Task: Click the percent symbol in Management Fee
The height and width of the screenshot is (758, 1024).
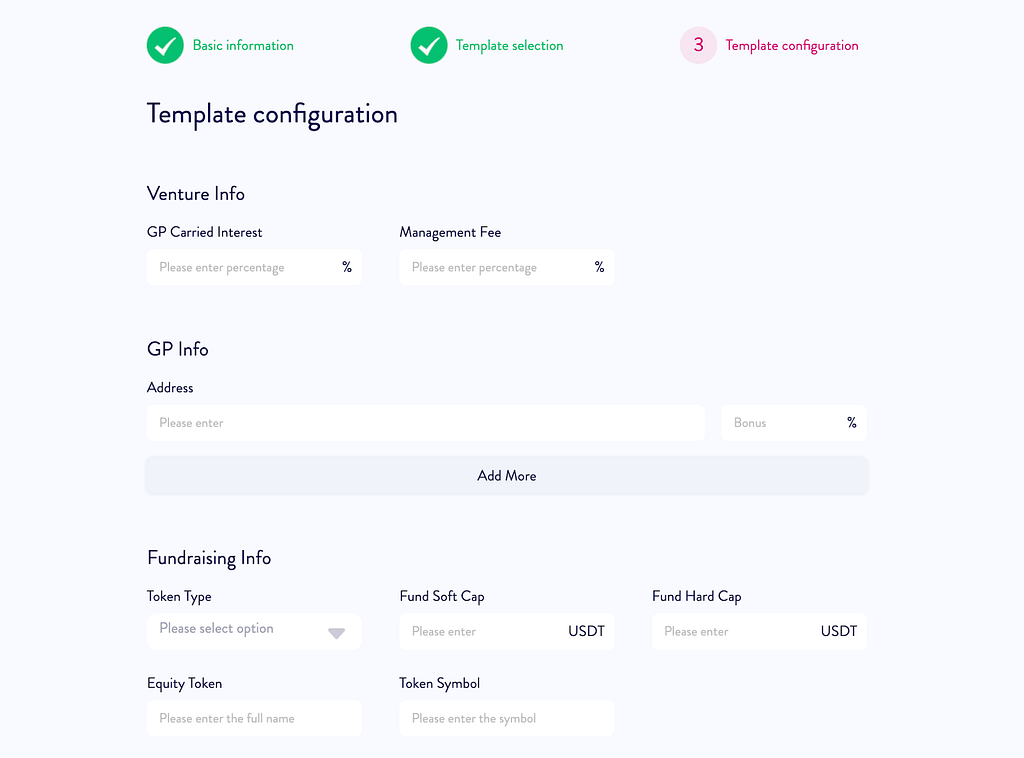Action: 600,267
